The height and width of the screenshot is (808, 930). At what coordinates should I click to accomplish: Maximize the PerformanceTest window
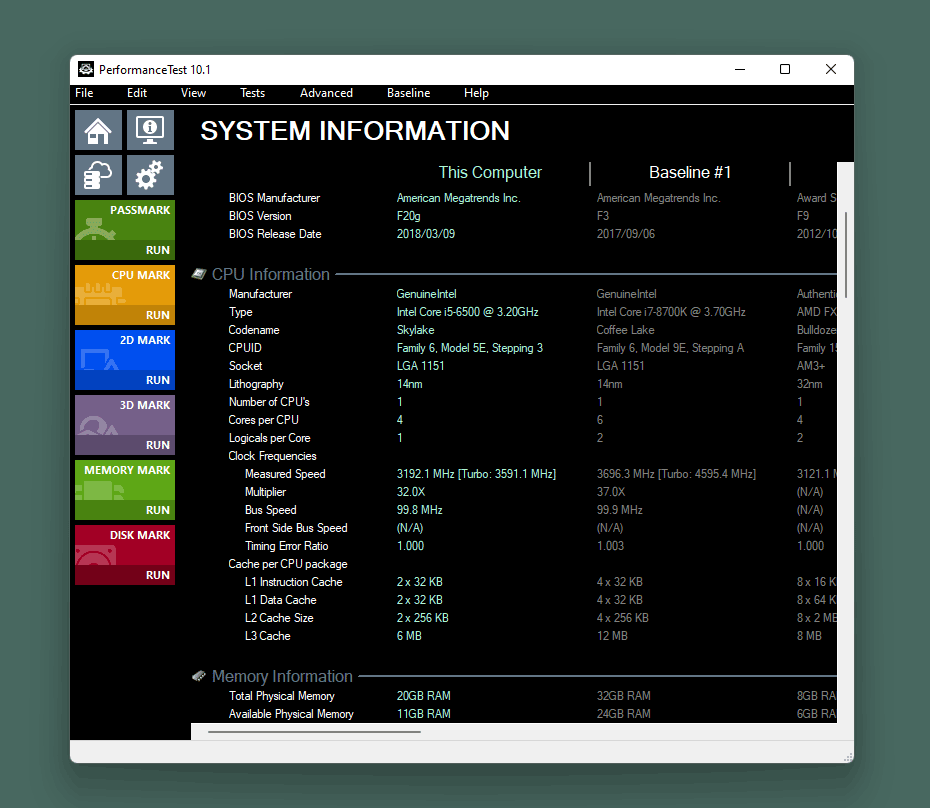(785, 69)
